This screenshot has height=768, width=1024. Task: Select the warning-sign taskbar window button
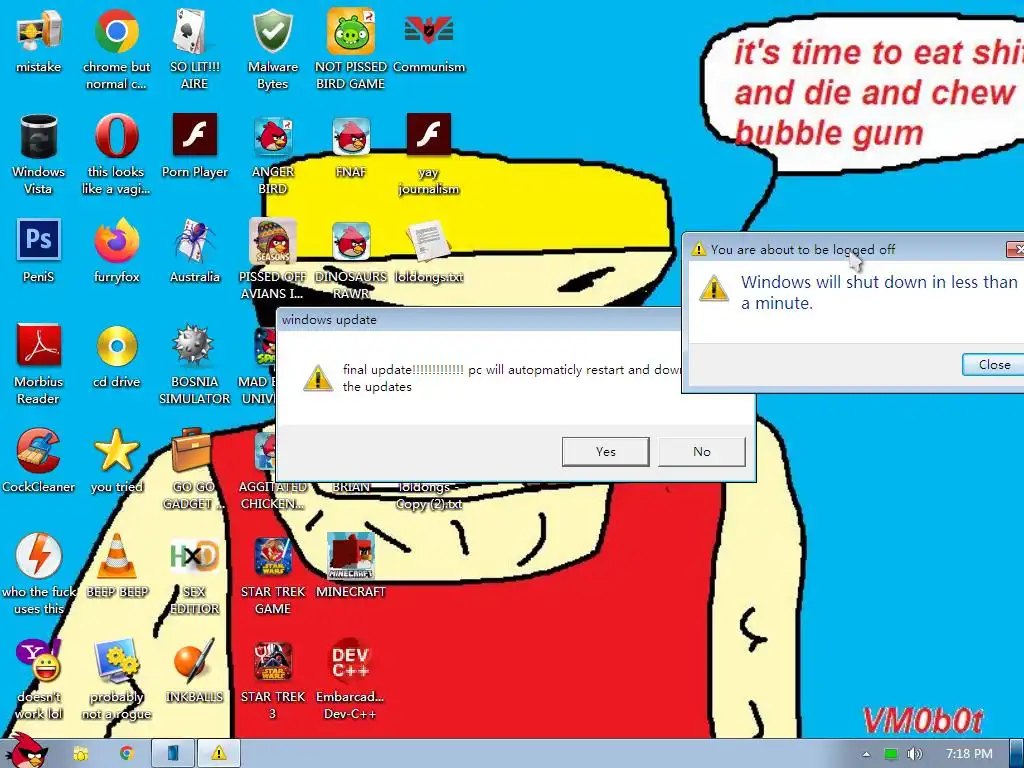click(x=218, y=753)
